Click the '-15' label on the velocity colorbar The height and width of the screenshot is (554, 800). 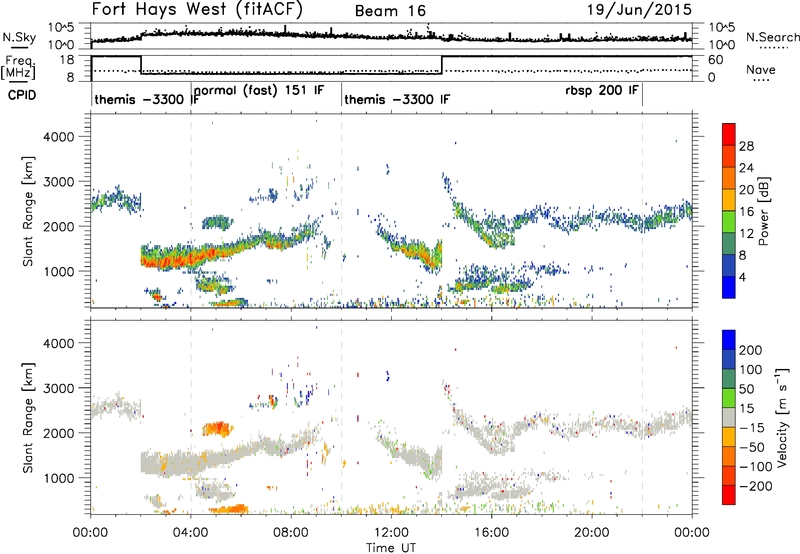tap(752, 428)
